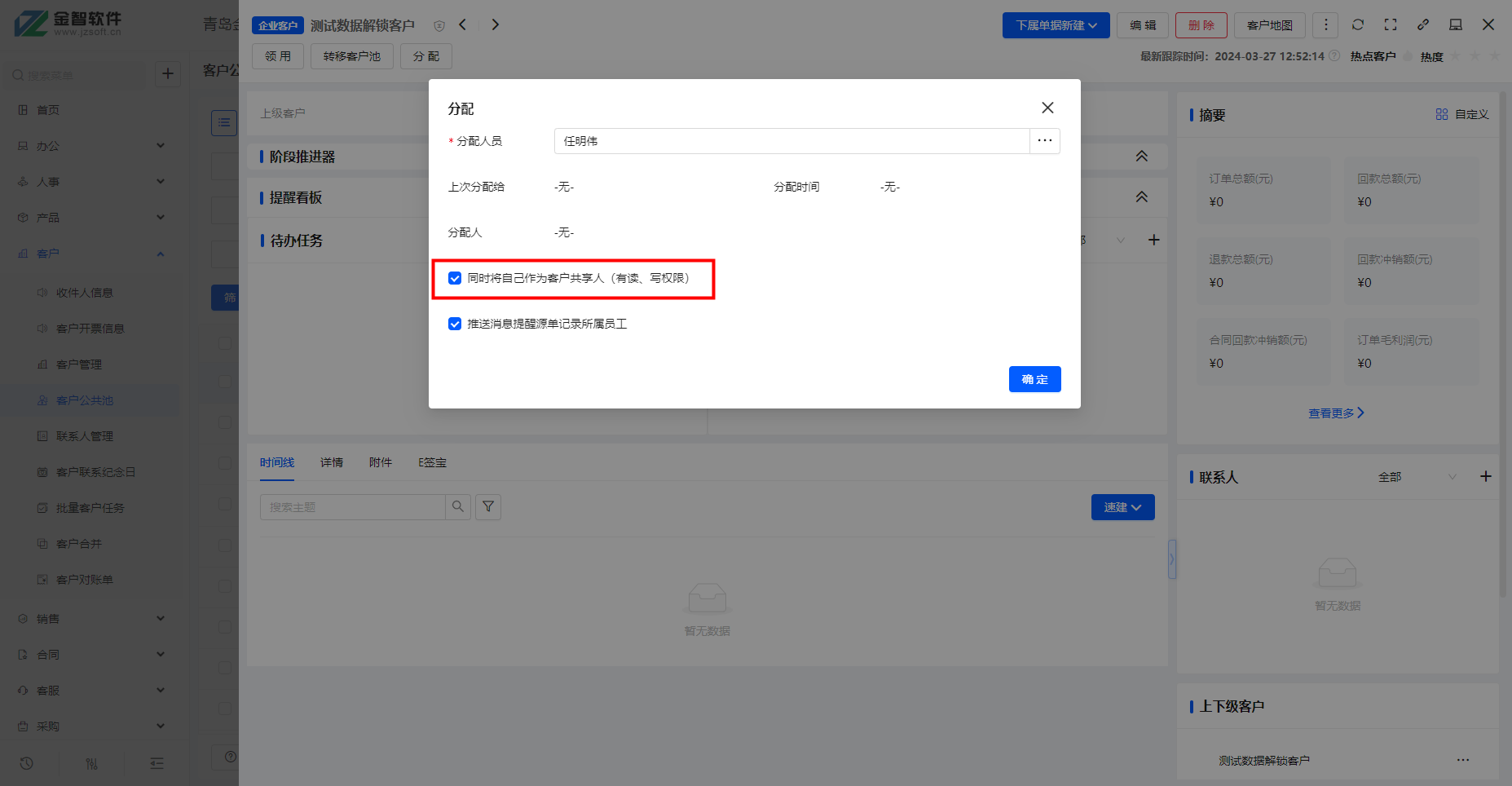
Task: Go to the next customer record arrow
Action: click(x=495, y=24)
